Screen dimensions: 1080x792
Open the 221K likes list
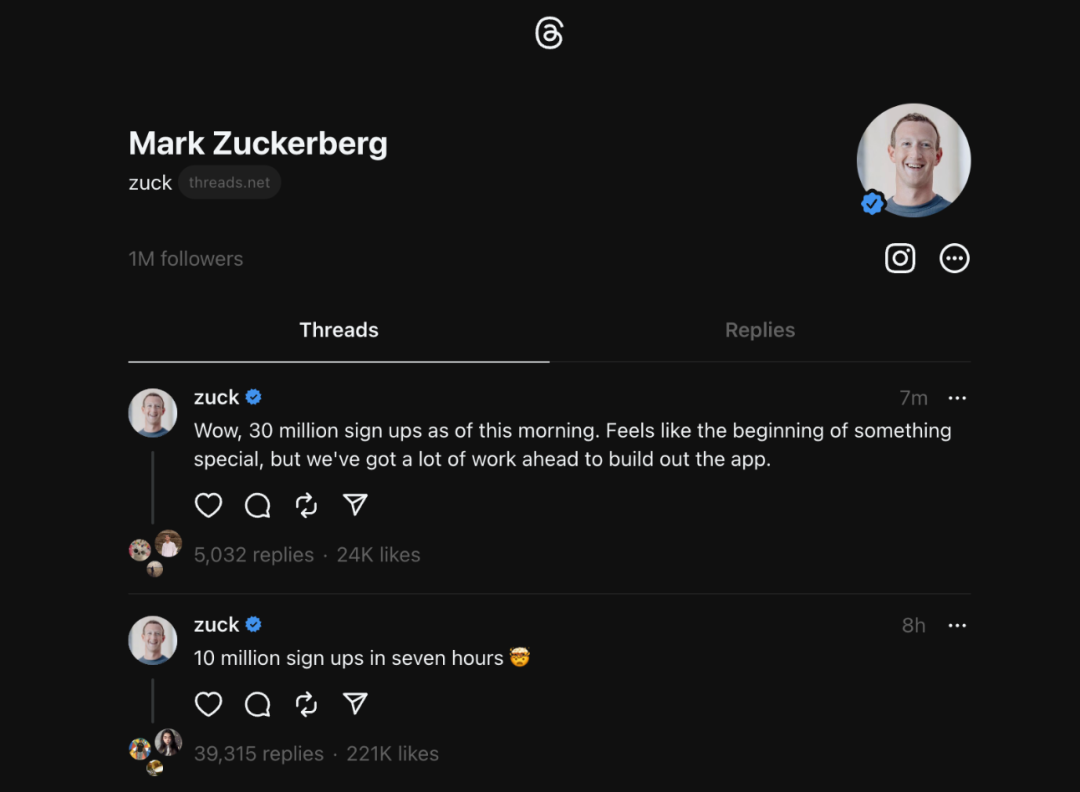392,754
